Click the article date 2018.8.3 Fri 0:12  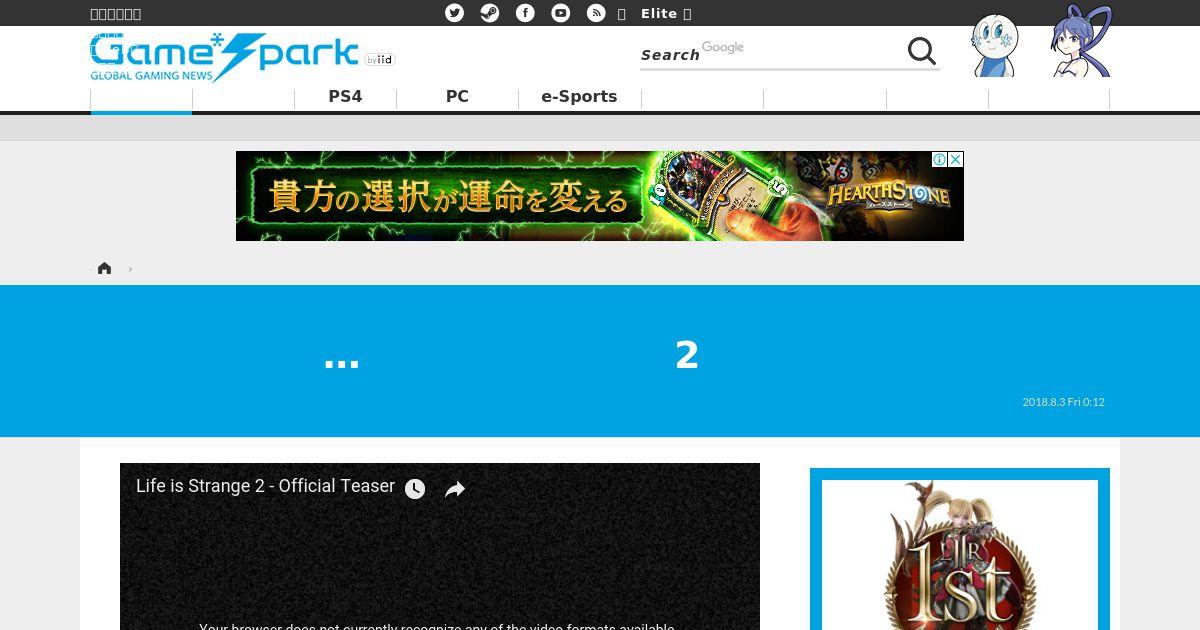click(1063, 402)
